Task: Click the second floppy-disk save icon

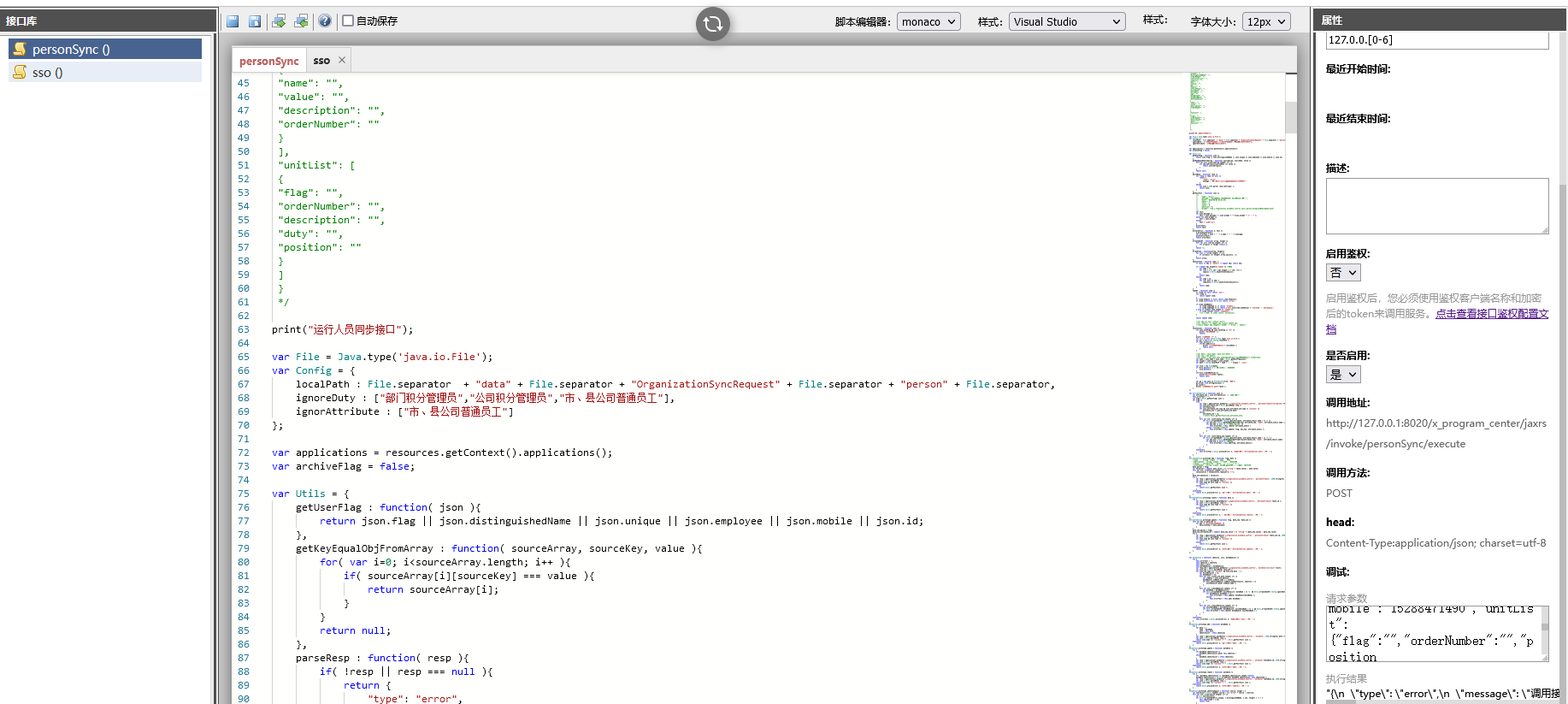Action: [255, 21]
